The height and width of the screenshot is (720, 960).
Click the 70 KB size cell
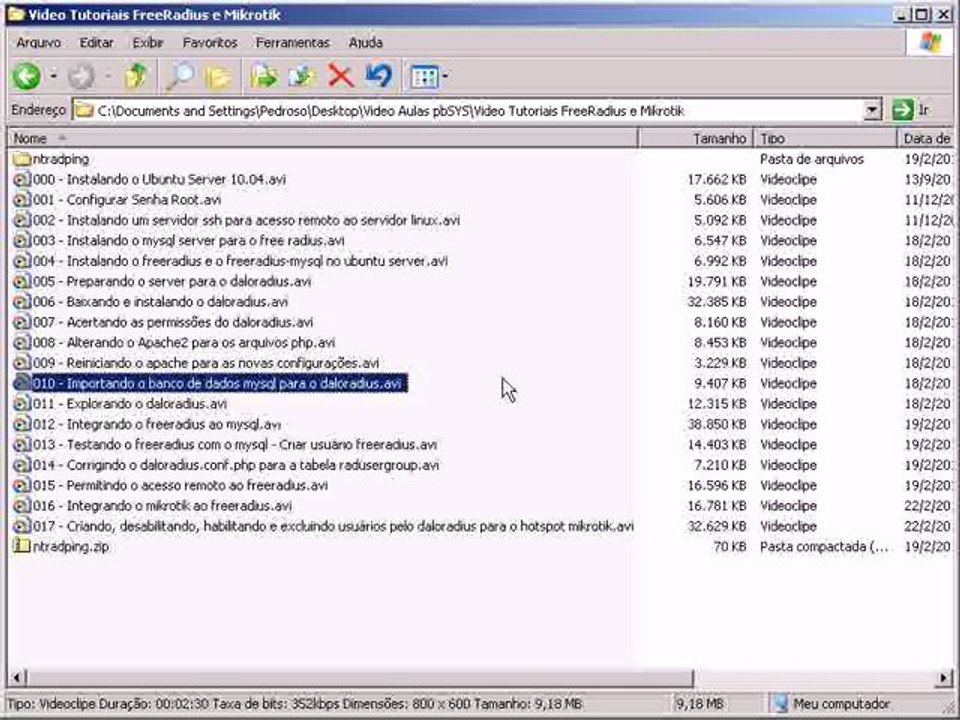point(730,546)
